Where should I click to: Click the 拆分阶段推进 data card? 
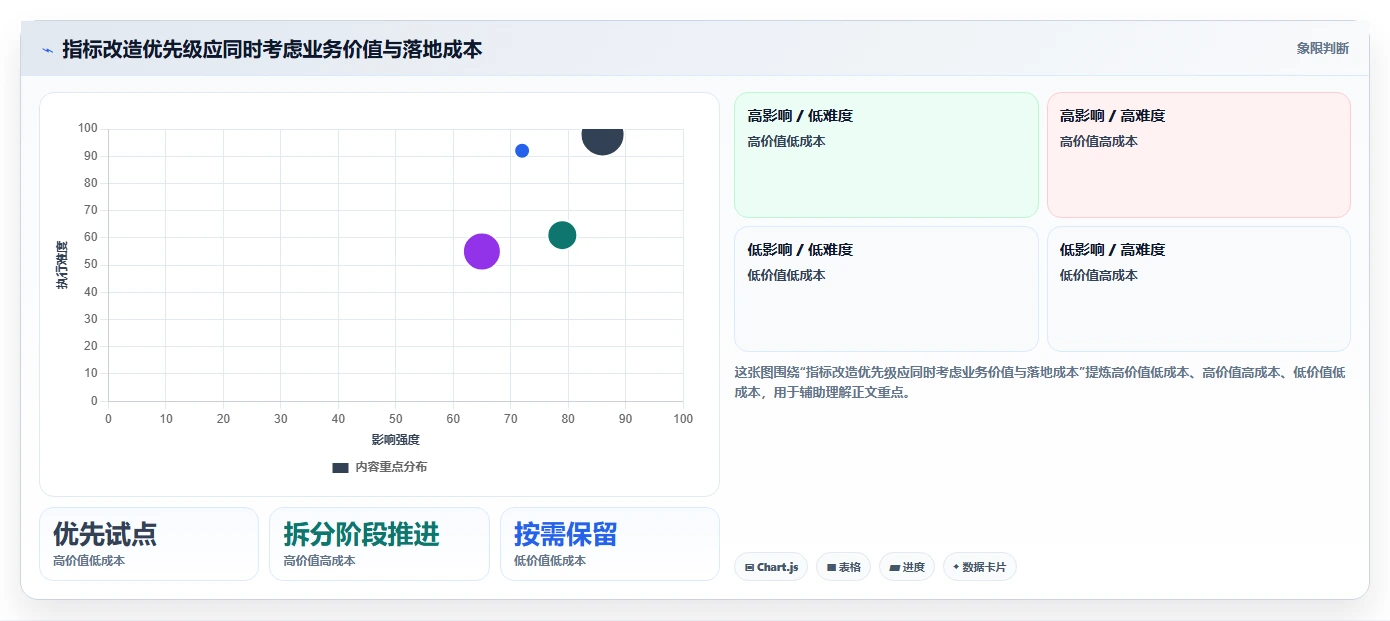[x=379, y=544]
